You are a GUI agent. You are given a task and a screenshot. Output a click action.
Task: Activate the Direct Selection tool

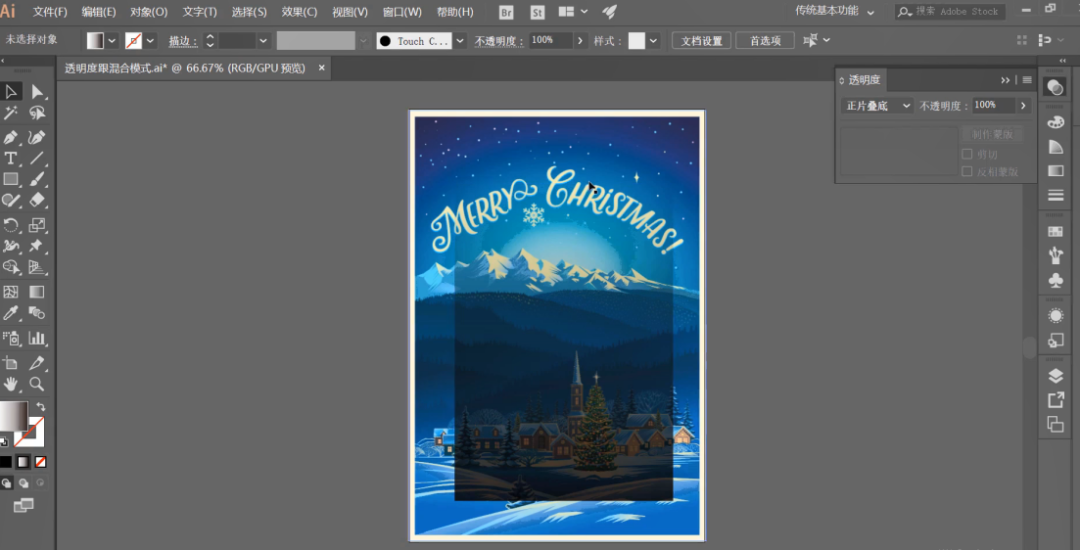tap(37, 92)
